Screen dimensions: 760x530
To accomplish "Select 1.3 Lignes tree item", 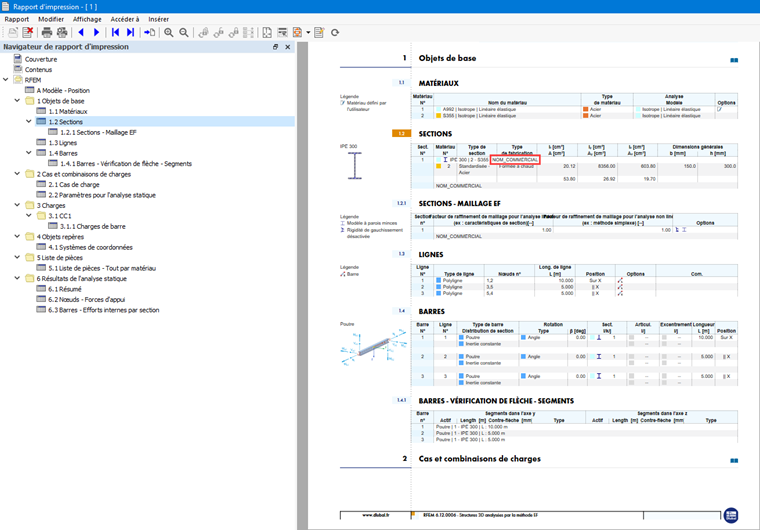I will (x=63, y=143).
